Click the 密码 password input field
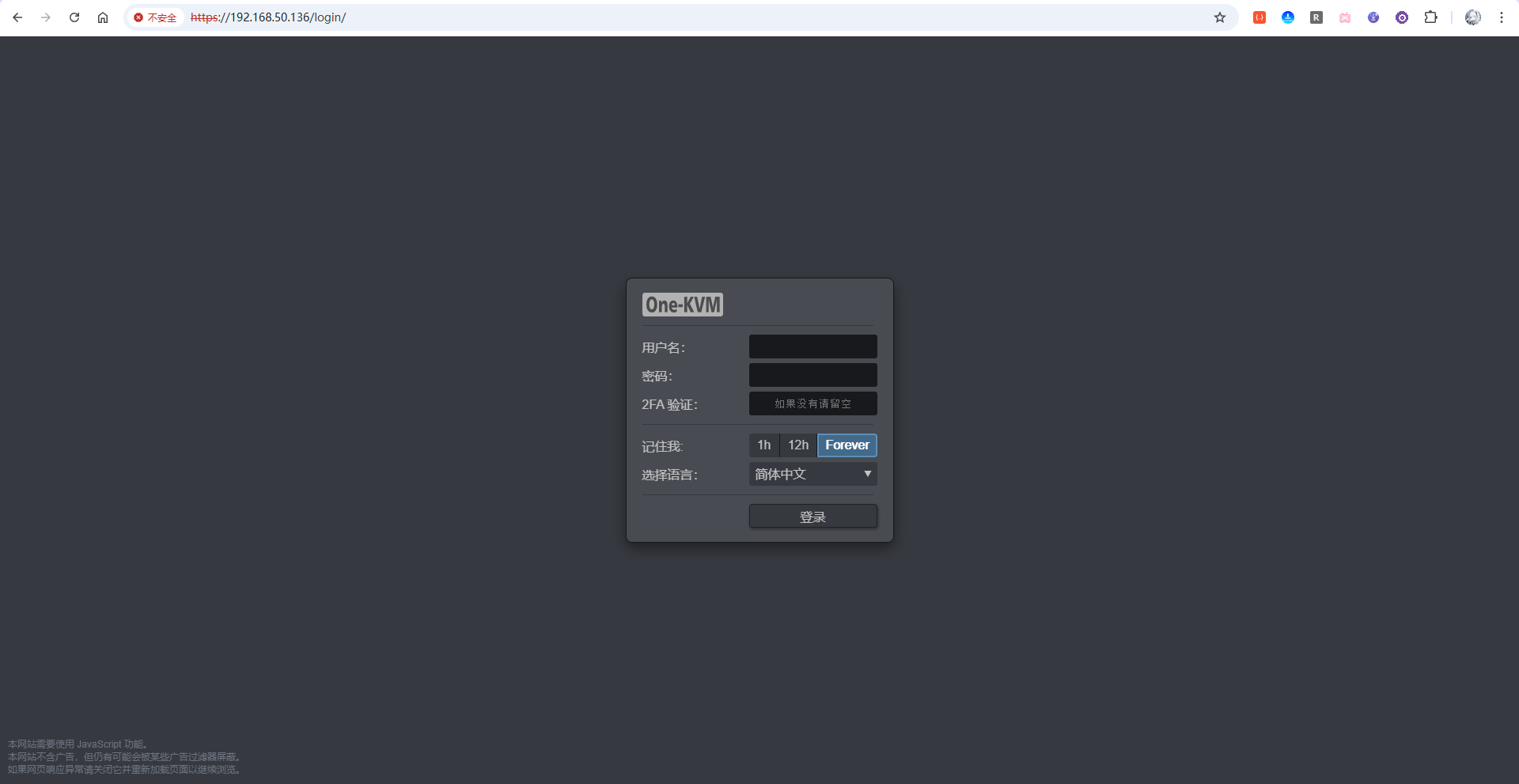 click(x=813, y=374)
